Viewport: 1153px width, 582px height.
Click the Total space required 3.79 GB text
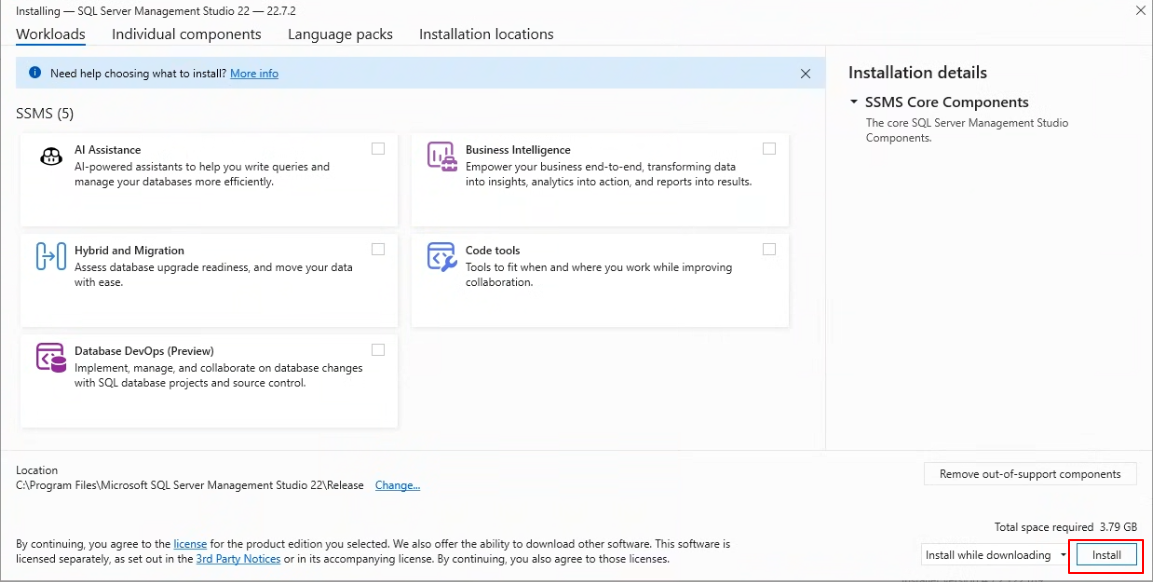coord(1065,527)
